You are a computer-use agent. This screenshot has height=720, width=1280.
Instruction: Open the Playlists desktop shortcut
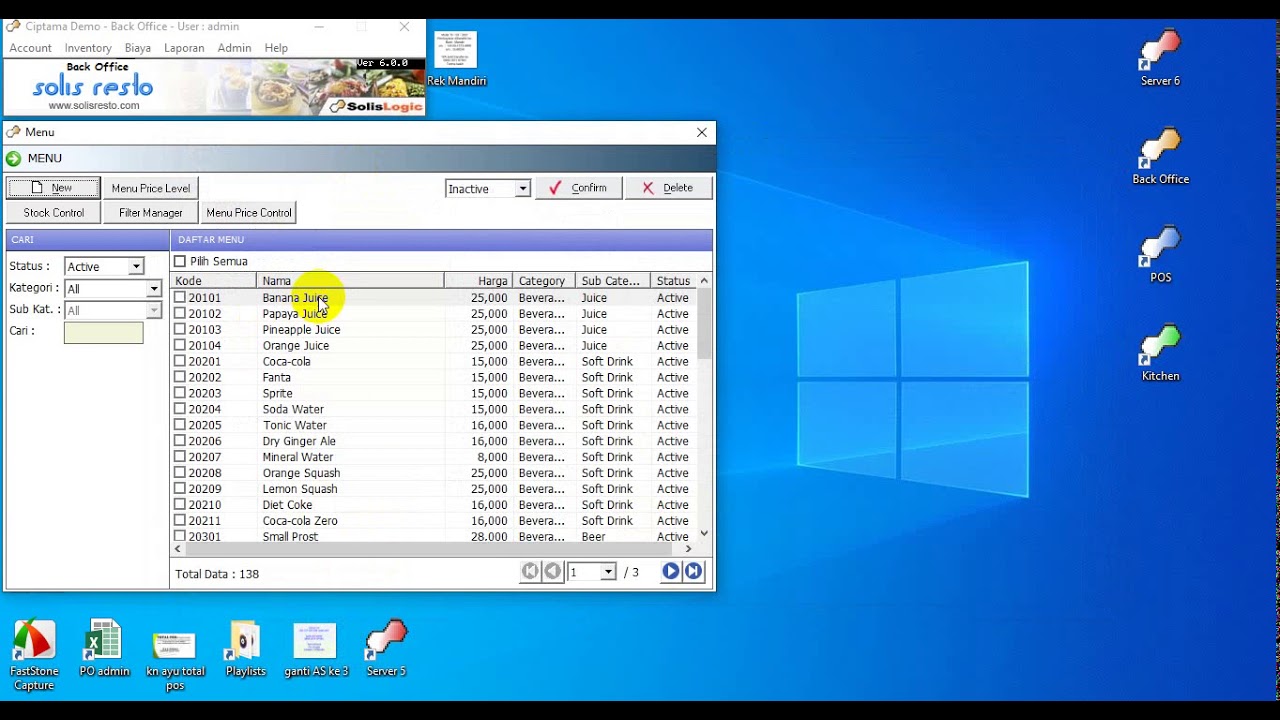click(x=246, y=648)
